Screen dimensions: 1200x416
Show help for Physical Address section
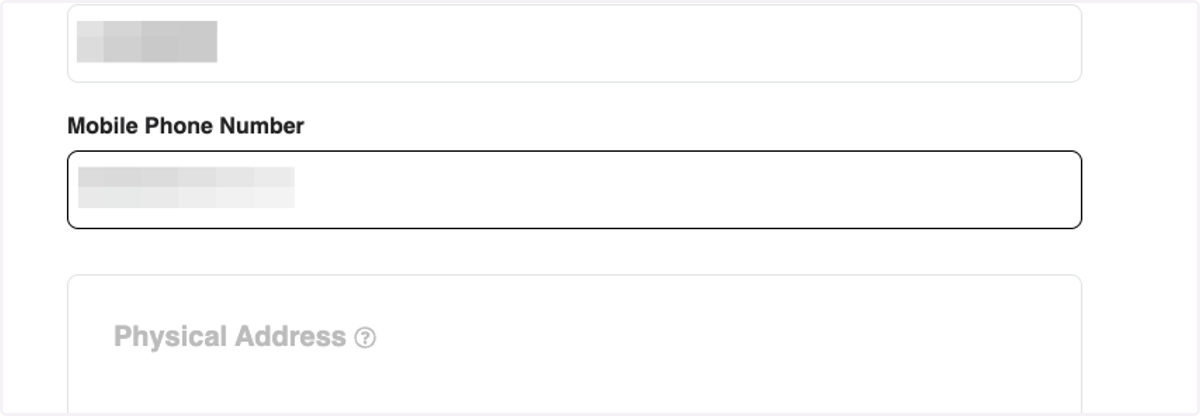point(366,338)
